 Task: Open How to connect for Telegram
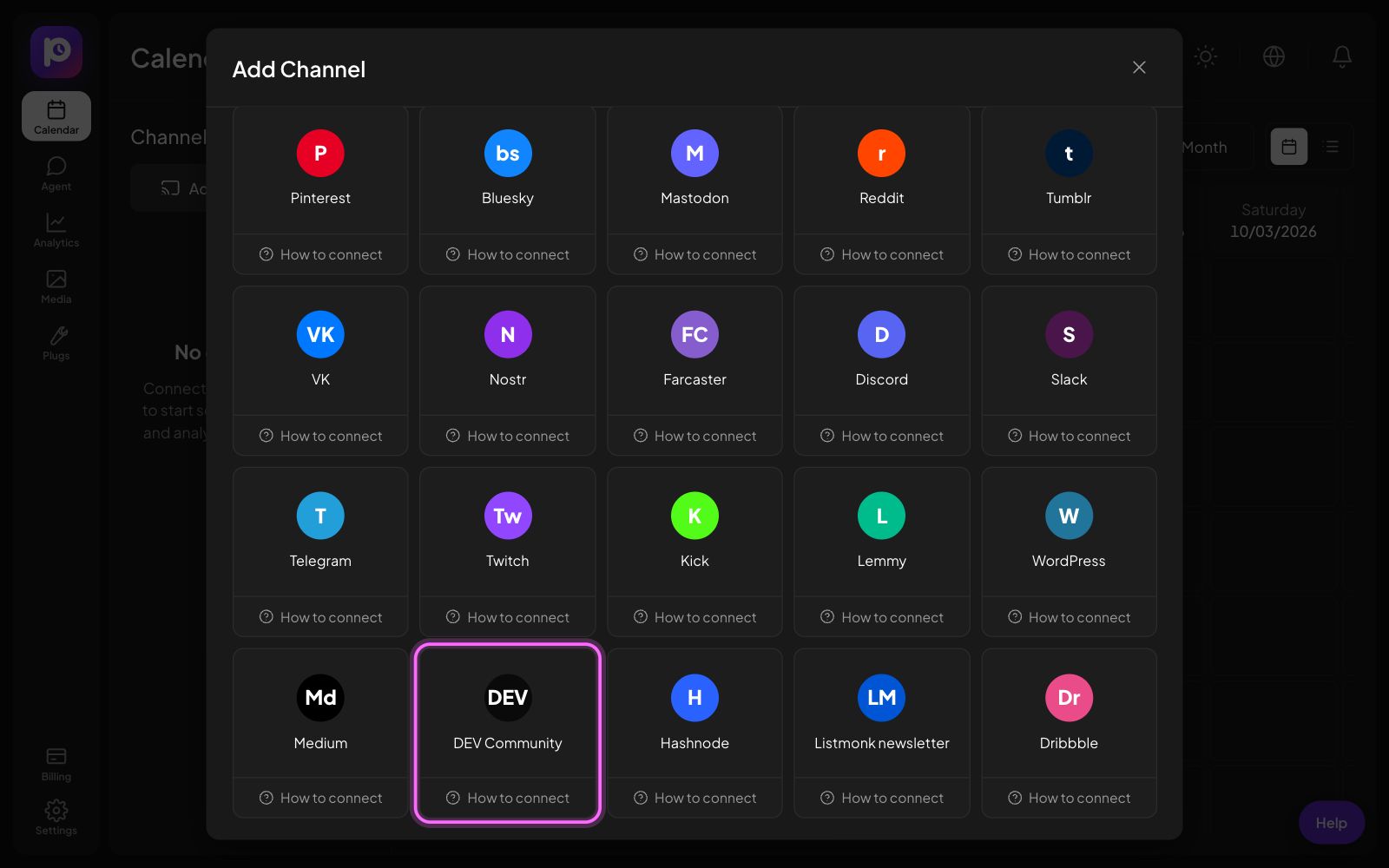pyautogui.click(x=320, y=617)
